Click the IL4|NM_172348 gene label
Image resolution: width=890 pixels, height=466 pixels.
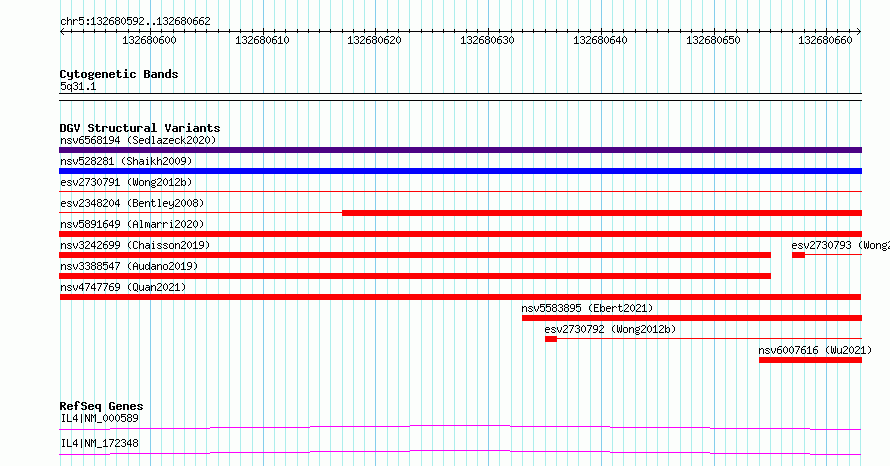click(x=99, y=443)
